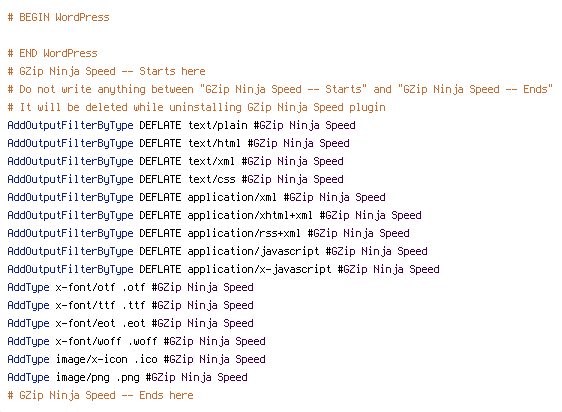Image resolution: width=562 pixels, height=412 pixels.
Task: Click the image/x-icon type value
Action: pyautogui.click(x=91, y=359)
